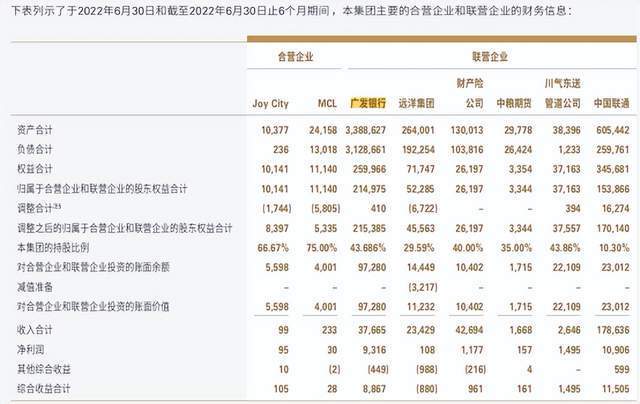Select 广发银行 total comprehensive income 8,867
This screenshot has width=640, height=404.
(374, 389)
